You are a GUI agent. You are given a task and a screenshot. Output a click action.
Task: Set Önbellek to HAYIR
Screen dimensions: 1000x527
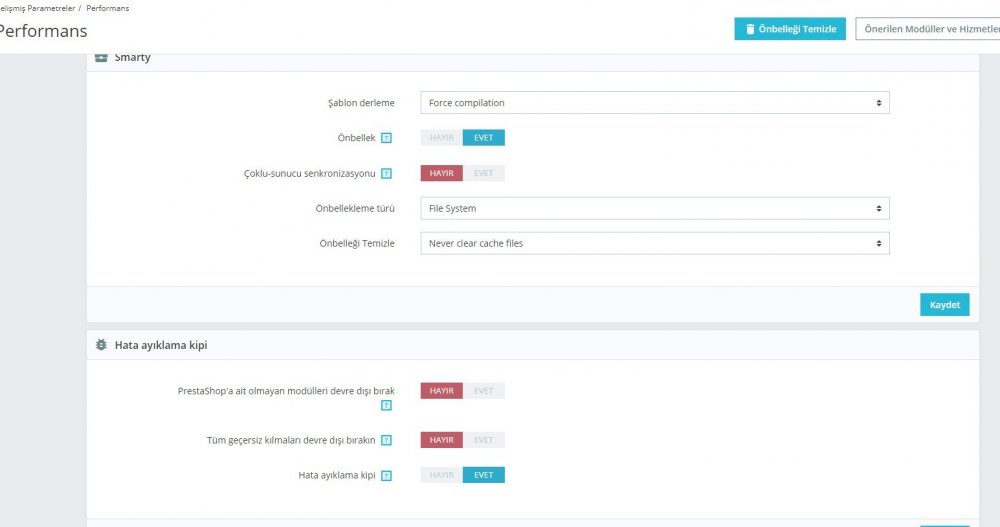click(x=441, y=138)
